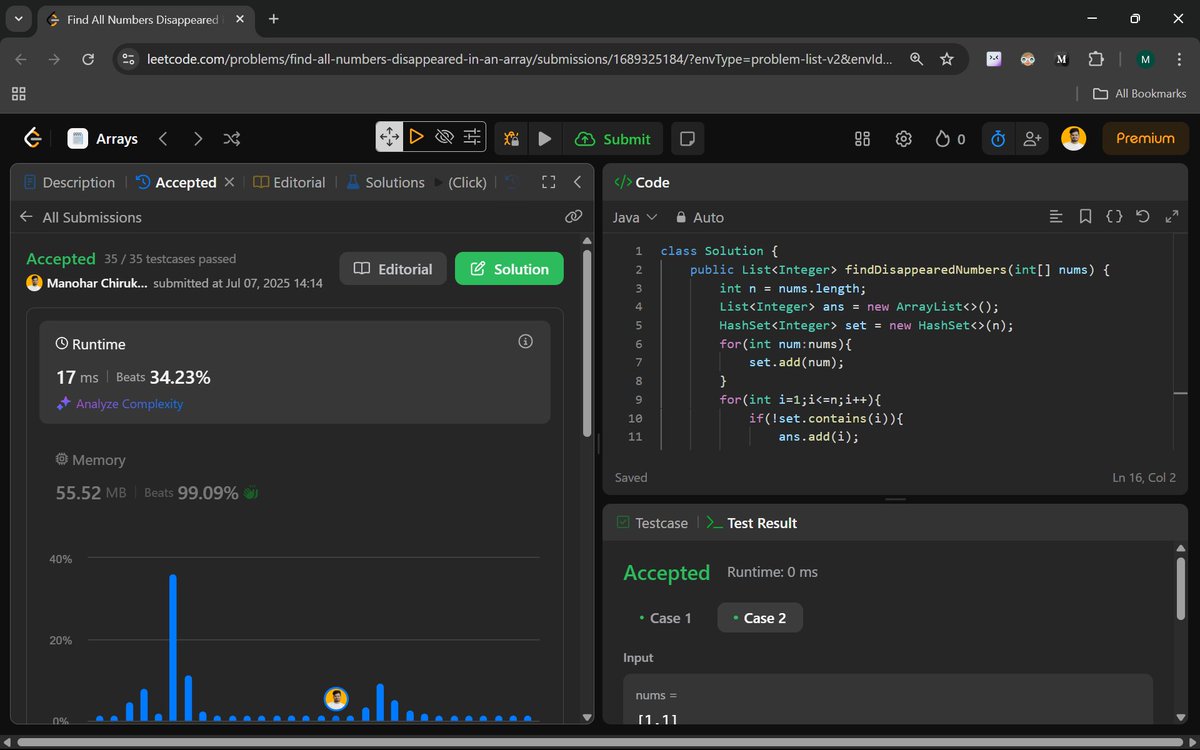
Task: Go back to All Submissions
Action: 80,217
